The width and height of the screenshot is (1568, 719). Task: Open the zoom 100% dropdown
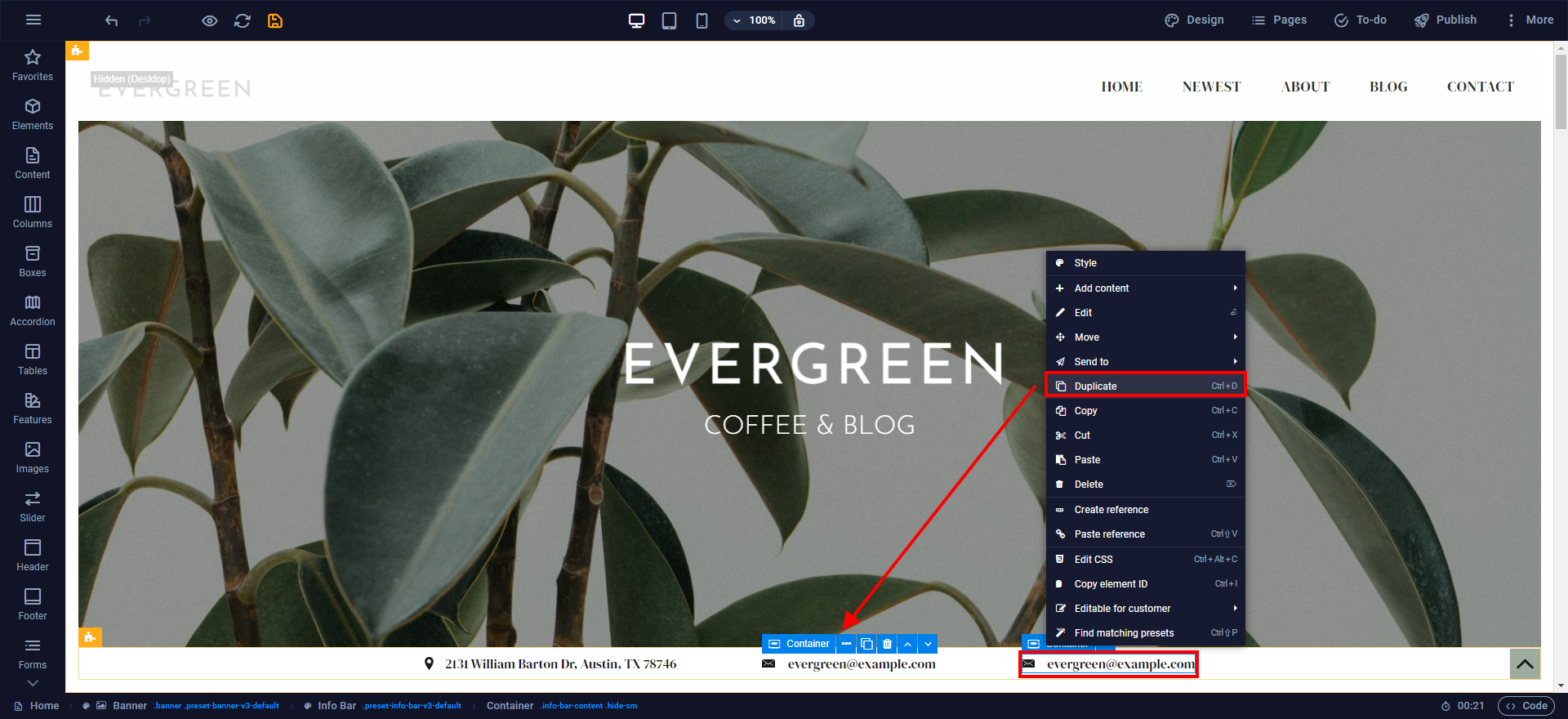[x=753, y=20]
